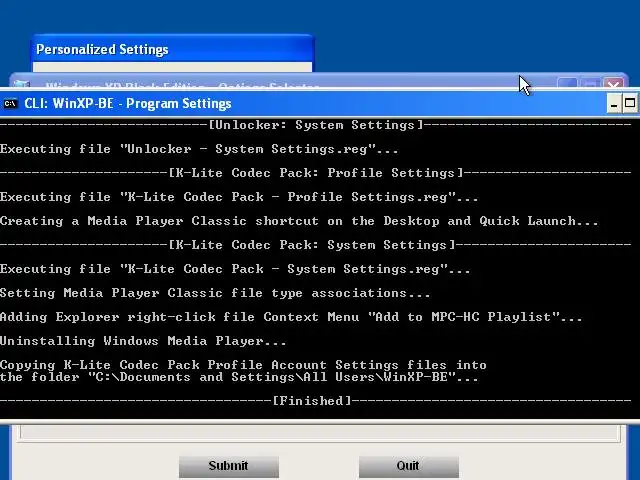Click 'Executing file "K-Lite Codec Pack - Profile Settings.reg"' line

(239, 197)
